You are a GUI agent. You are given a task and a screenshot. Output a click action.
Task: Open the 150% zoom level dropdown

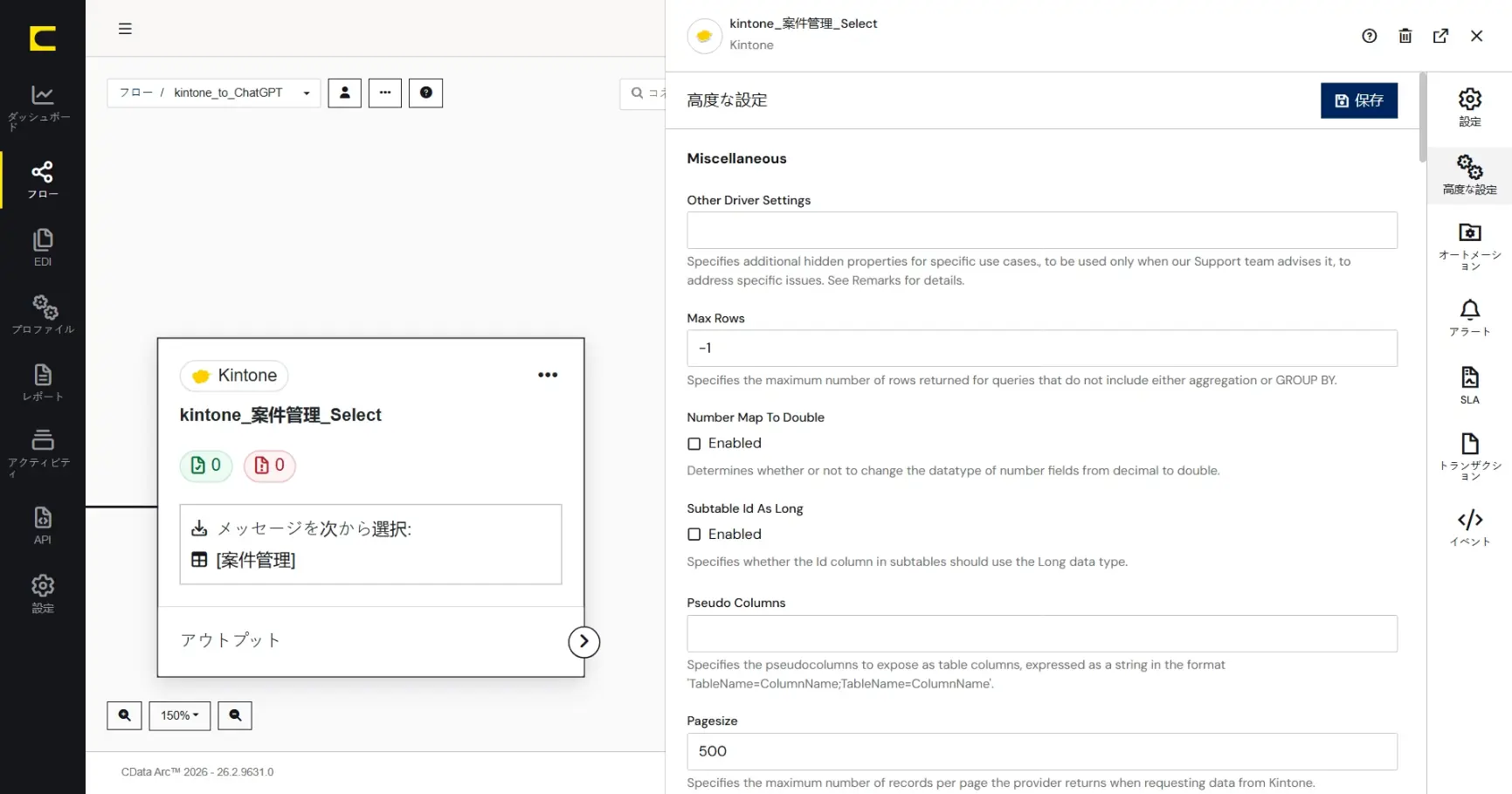pos(180,715)
